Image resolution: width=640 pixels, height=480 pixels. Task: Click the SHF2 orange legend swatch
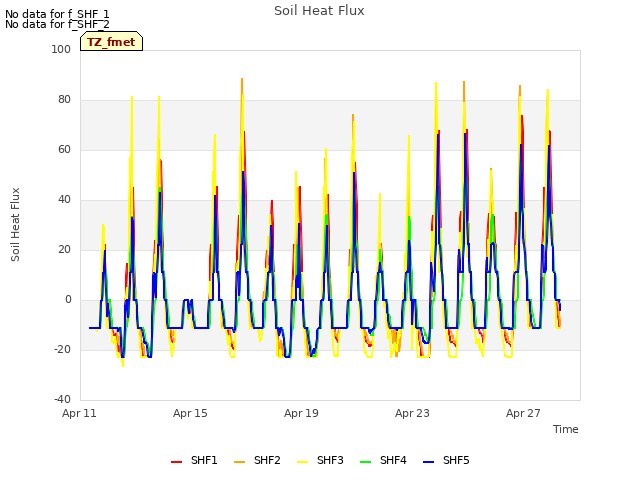tap(240, 462)
